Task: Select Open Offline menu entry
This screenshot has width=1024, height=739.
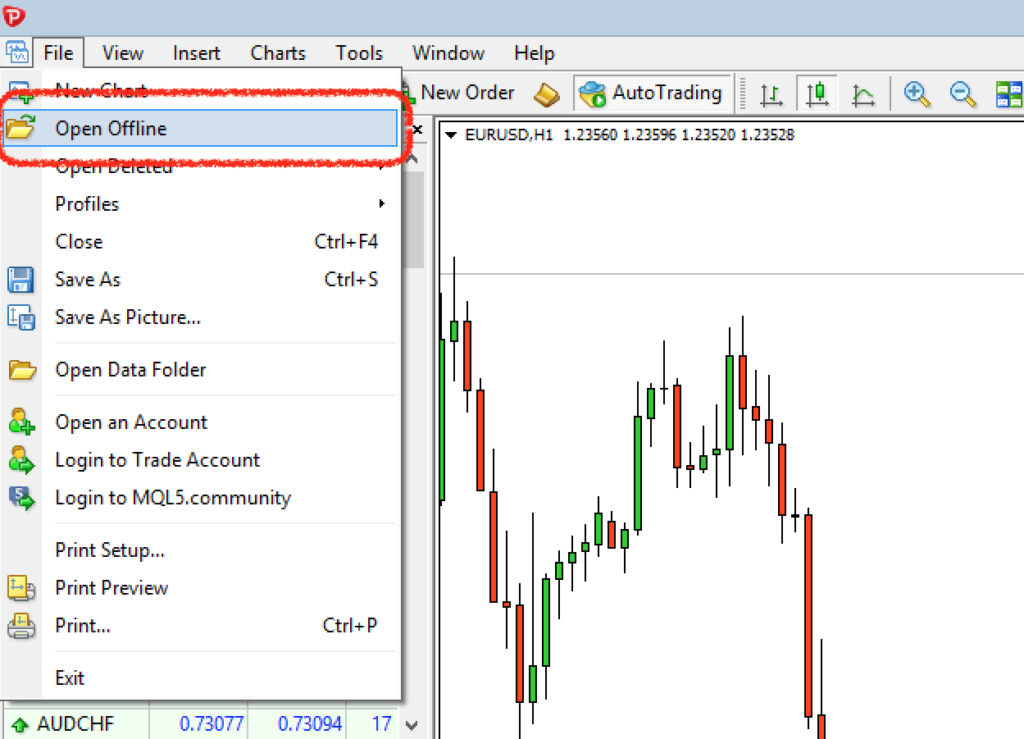Action: click(x=200, y=128)
